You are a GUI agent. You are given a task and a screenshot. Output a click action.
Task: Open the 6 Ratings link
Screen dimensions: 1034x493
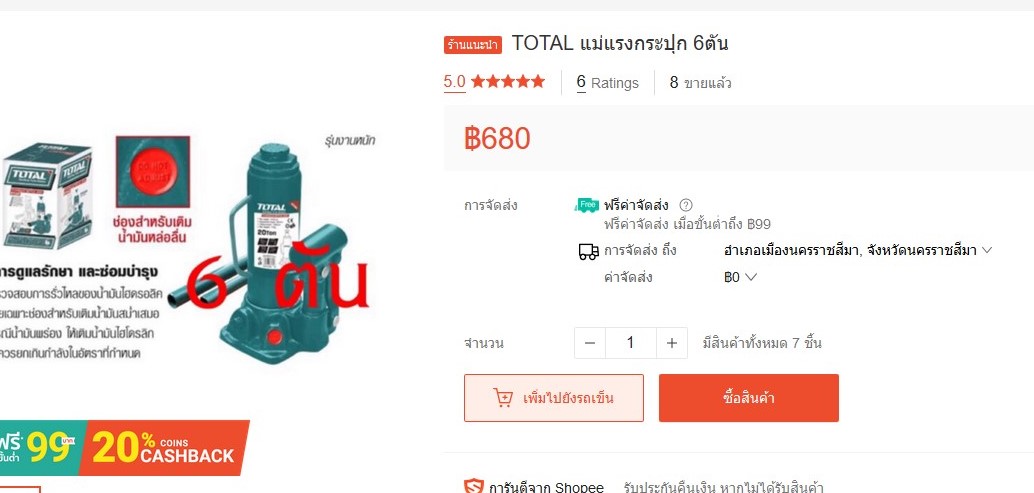[607, 82]
